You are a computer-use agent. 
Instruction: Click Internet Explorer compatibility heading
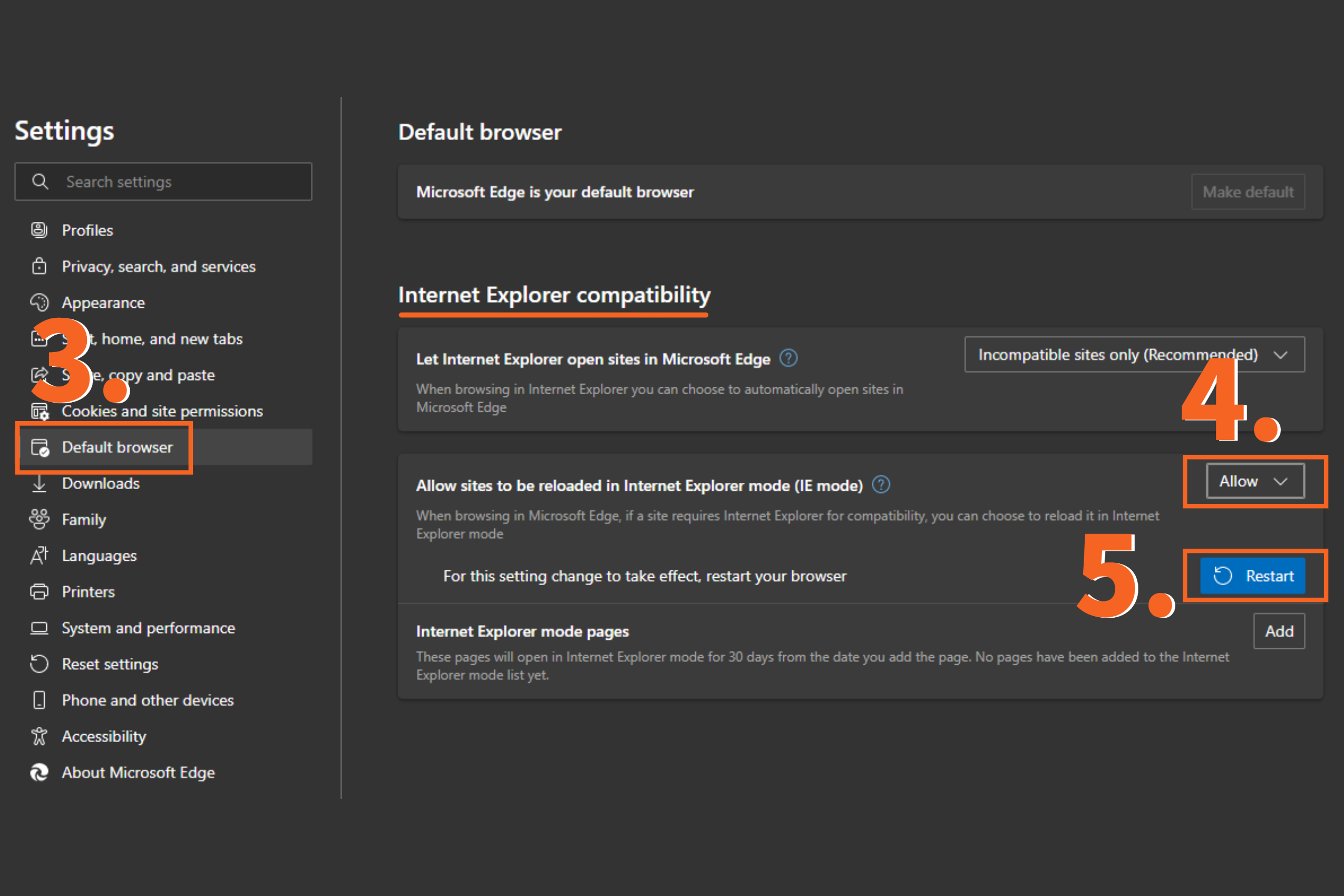point(554,295)
